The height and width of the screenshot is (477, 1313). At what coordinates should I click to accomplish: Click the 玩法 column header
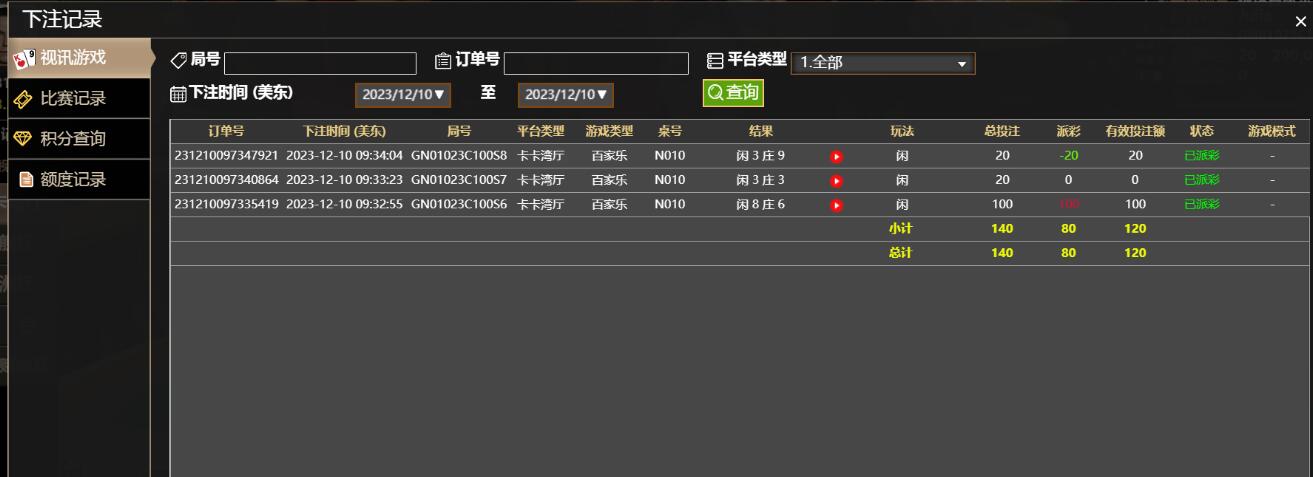point(902,131)
